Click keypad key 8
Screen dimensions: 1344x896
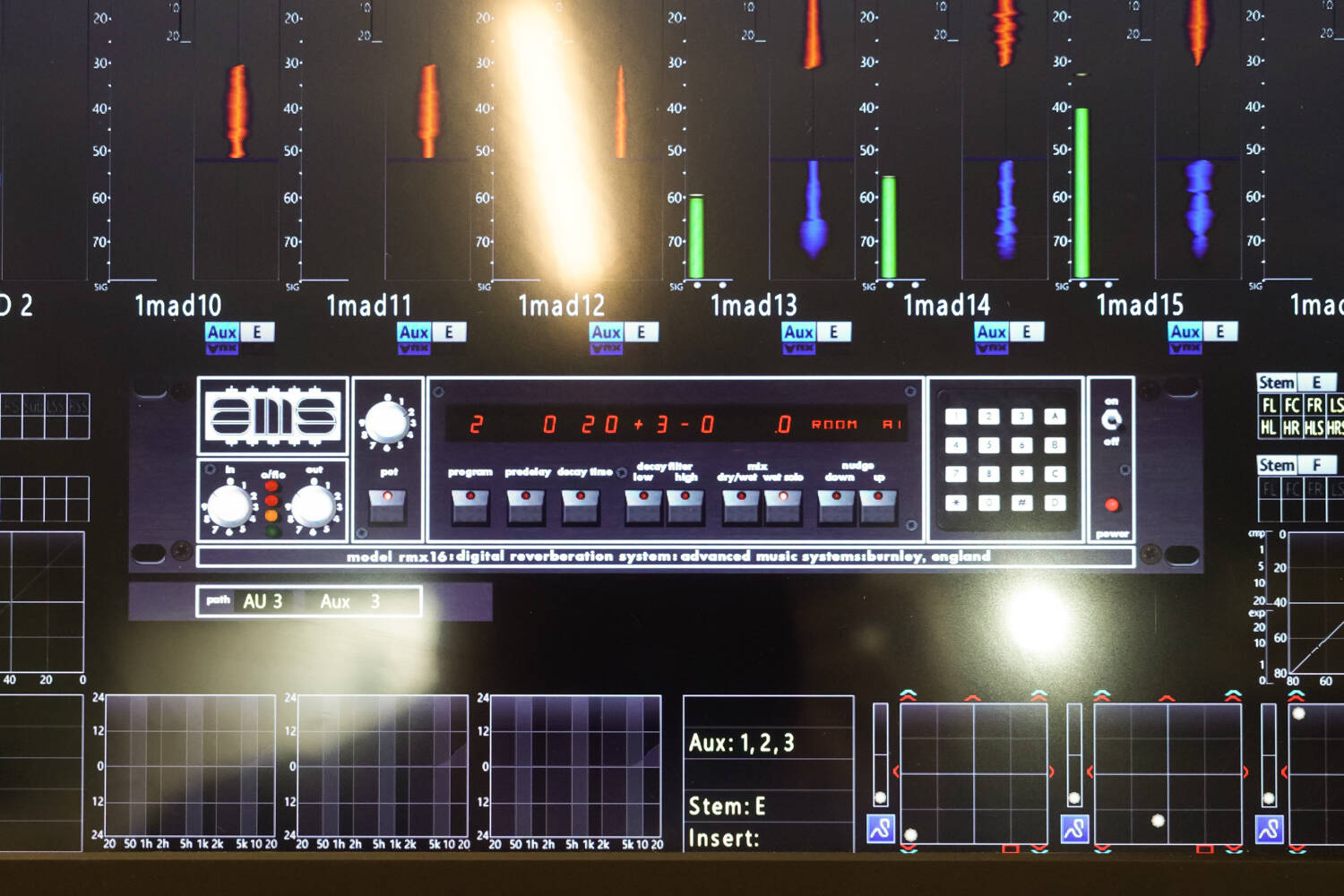tap(989, 474)
